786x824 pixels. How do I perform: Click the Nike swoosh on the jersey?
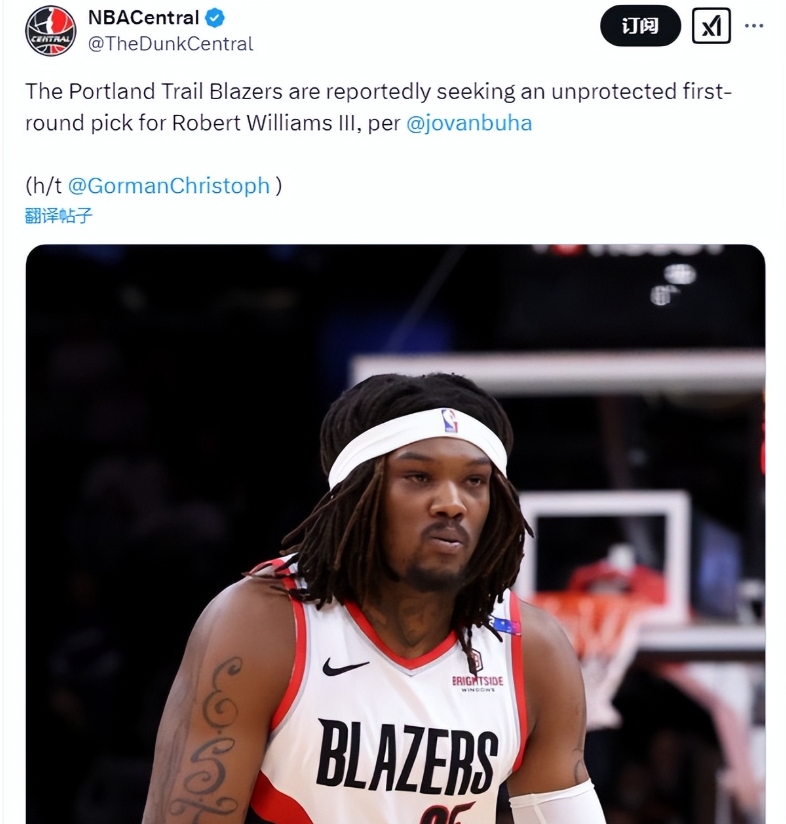[x=345, y=667]
